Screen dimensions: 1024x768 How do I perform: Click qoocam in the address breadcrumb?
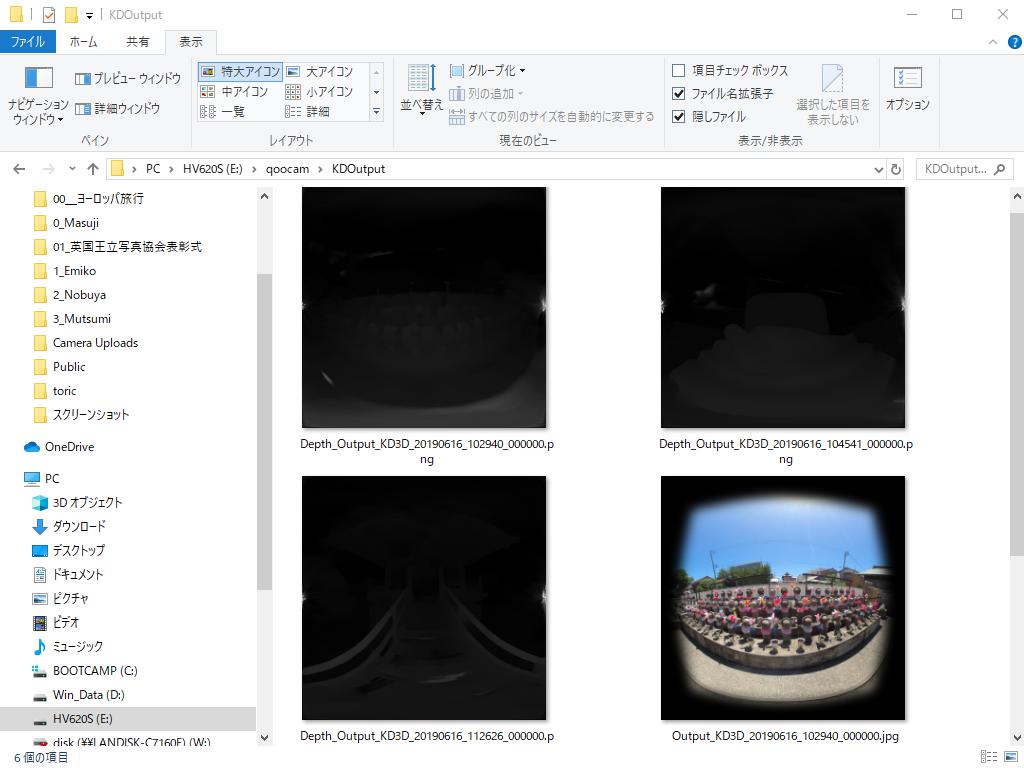click(x=287, y=169)
